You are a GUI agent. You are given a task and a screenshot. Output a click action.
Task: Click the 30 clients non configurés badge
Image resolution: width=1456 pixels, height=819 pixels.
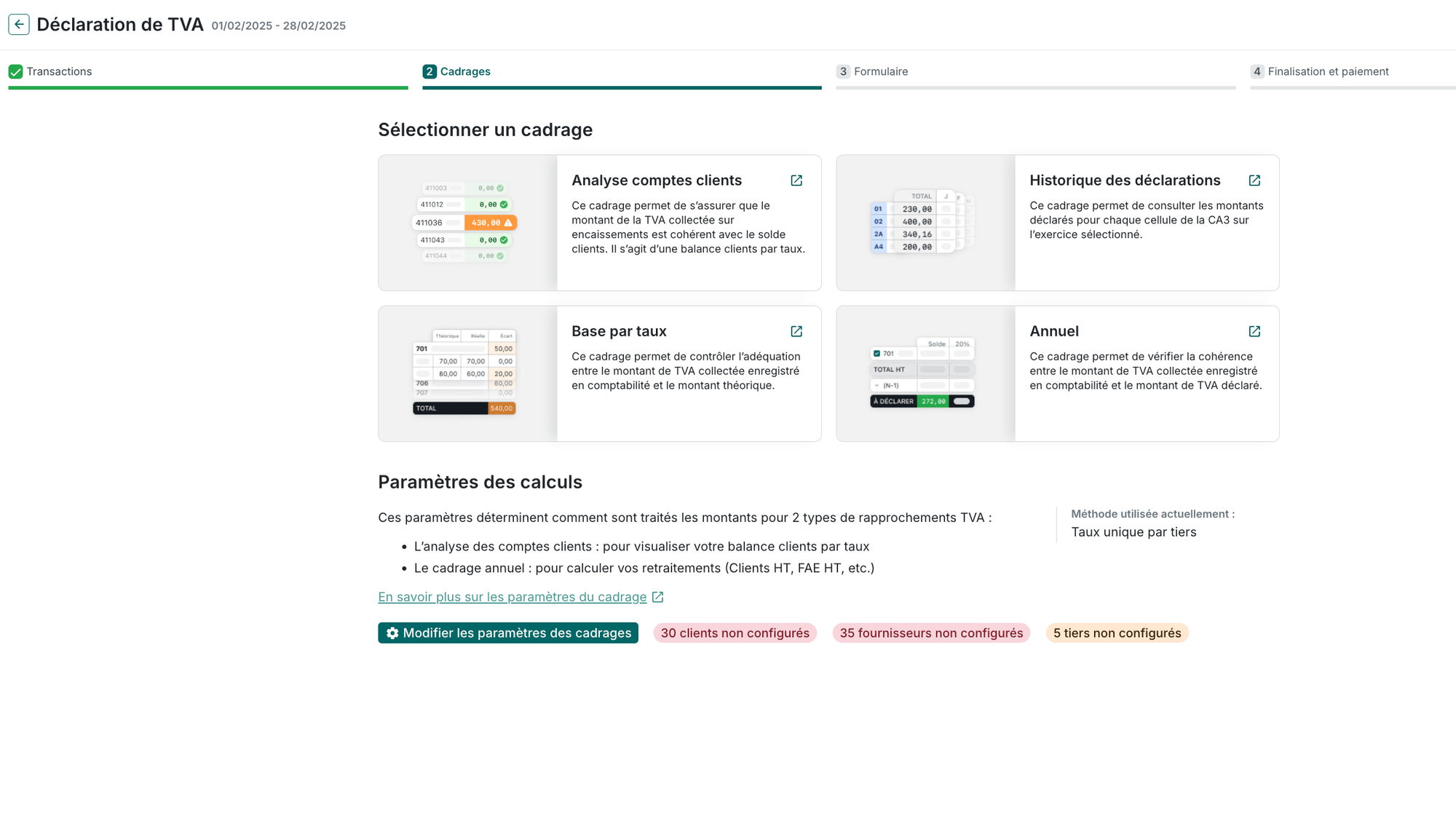pyautogui.click(x=735, y=633)
